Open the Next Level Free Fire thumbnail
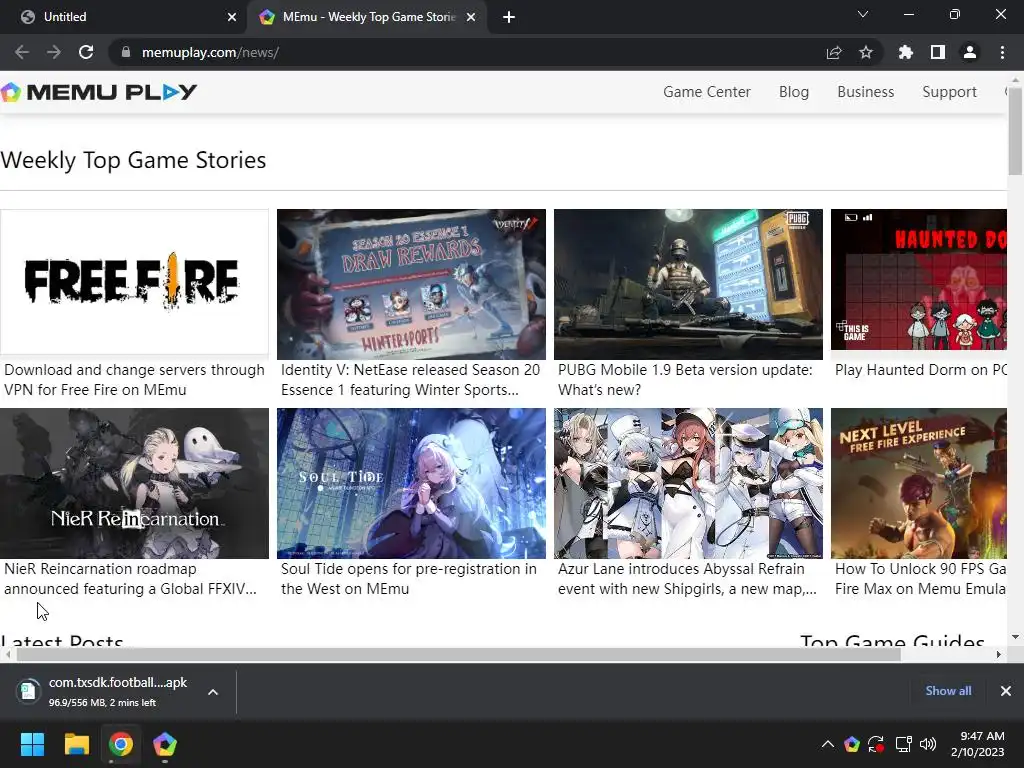Viewport: 1024px width, 768px height. (919, 483)
